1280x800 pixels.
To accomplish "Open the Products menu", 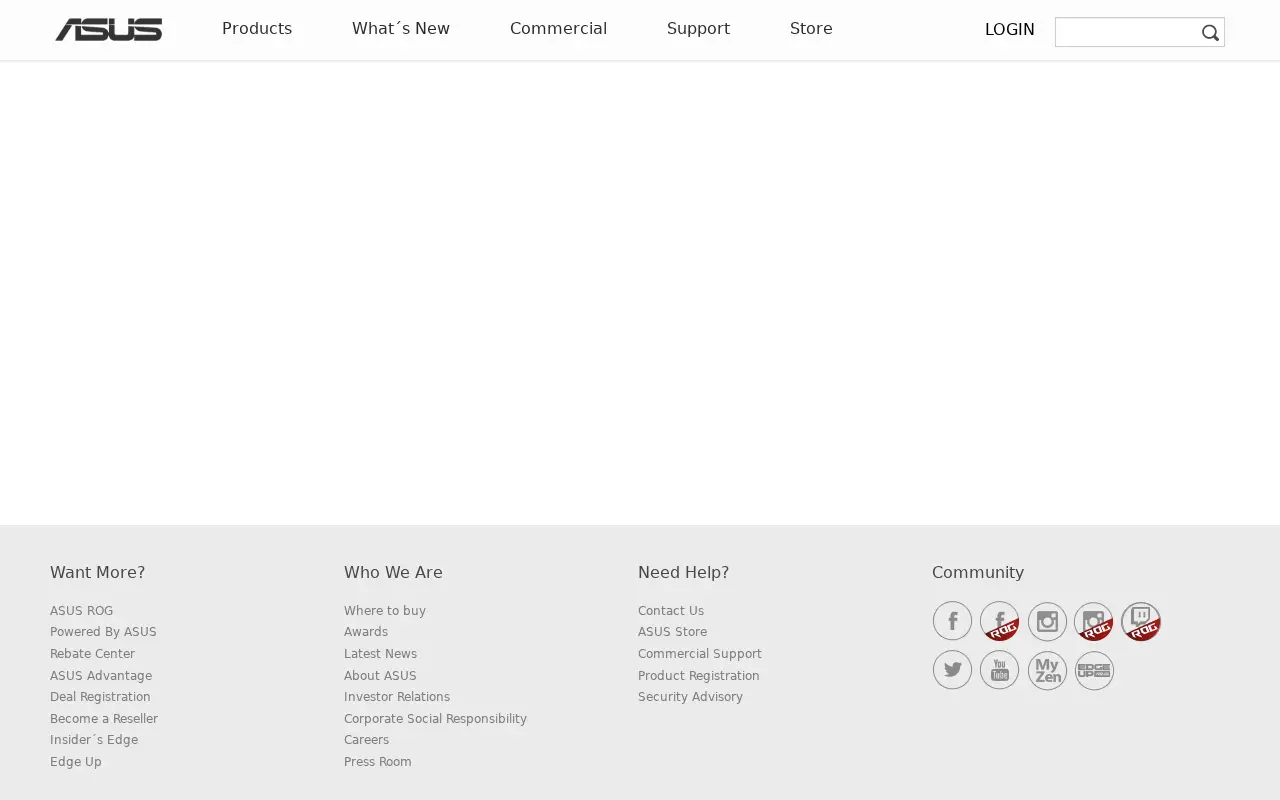I will click(x=257, y=29).
